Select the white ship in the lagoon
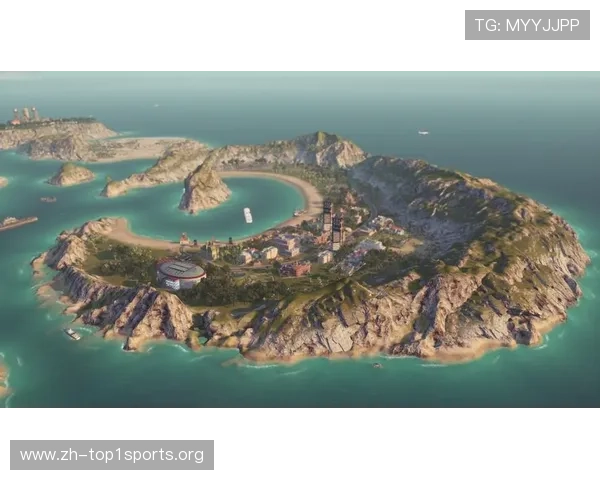This screenshot has height=480, width=600. click(247, 215)
